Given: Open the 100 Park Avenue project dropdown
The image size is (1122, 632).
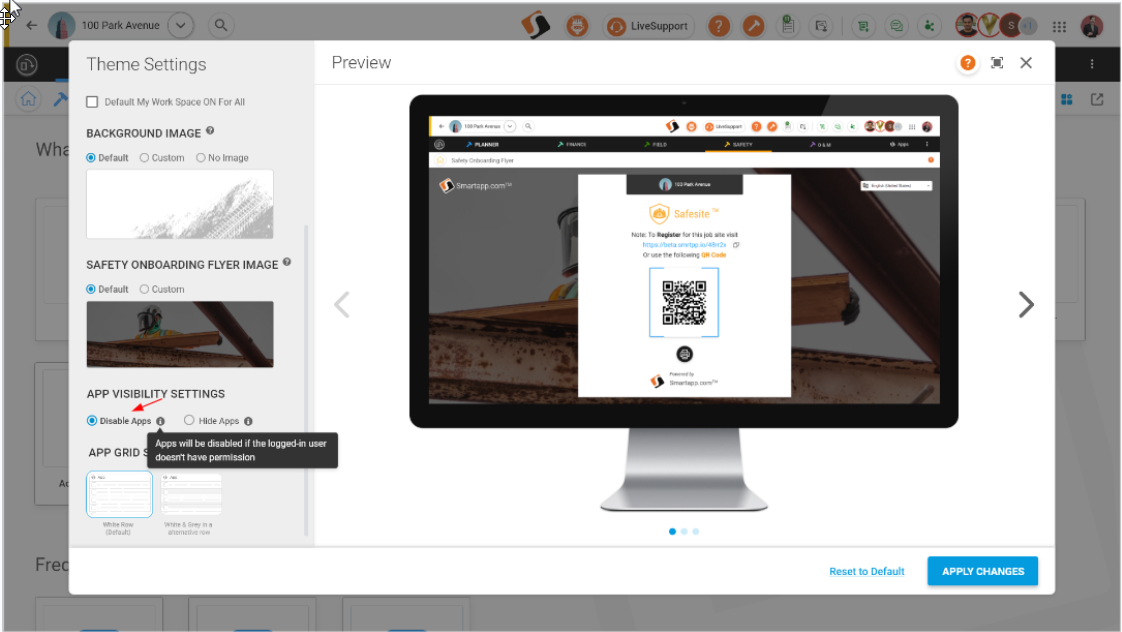Looking at the screenshot, I should click(180, 25).
